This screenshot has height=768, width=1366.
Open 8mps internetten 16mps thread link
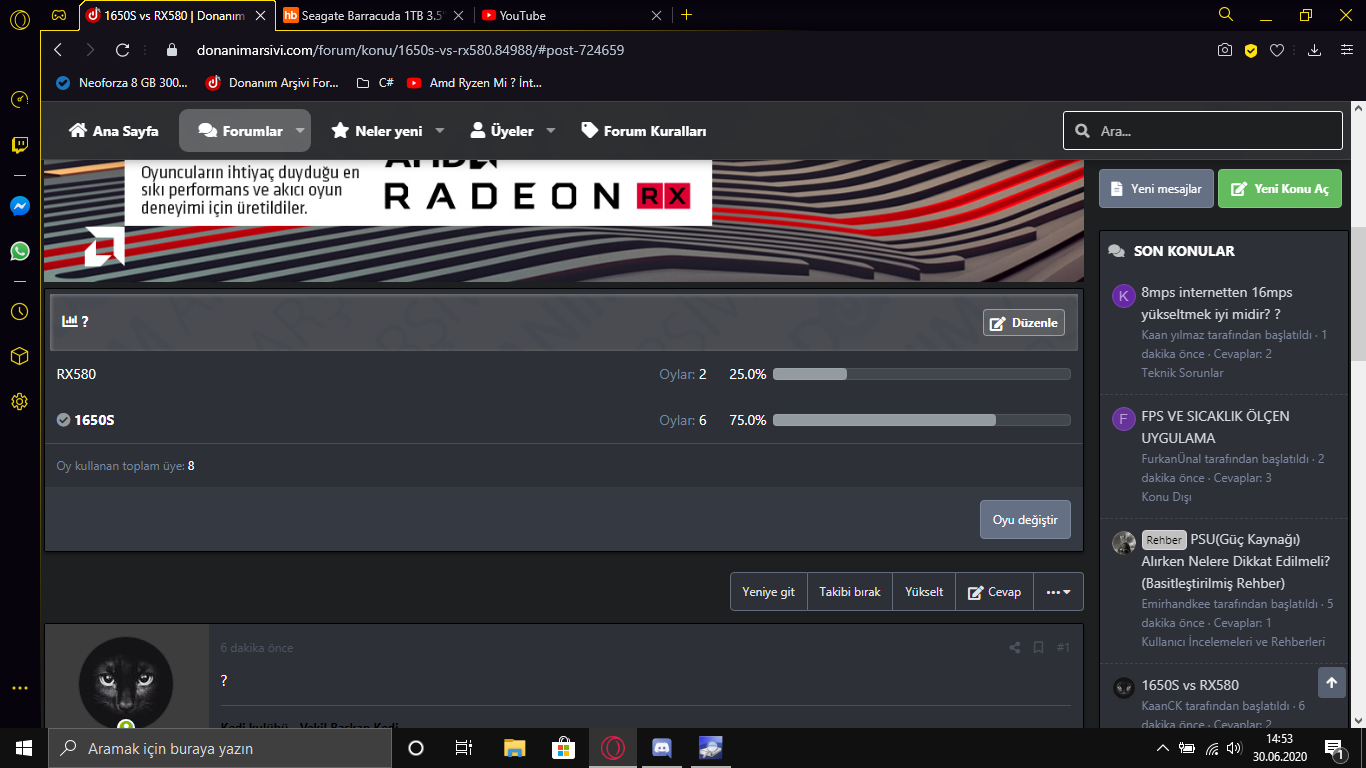tap(1218, 303)
